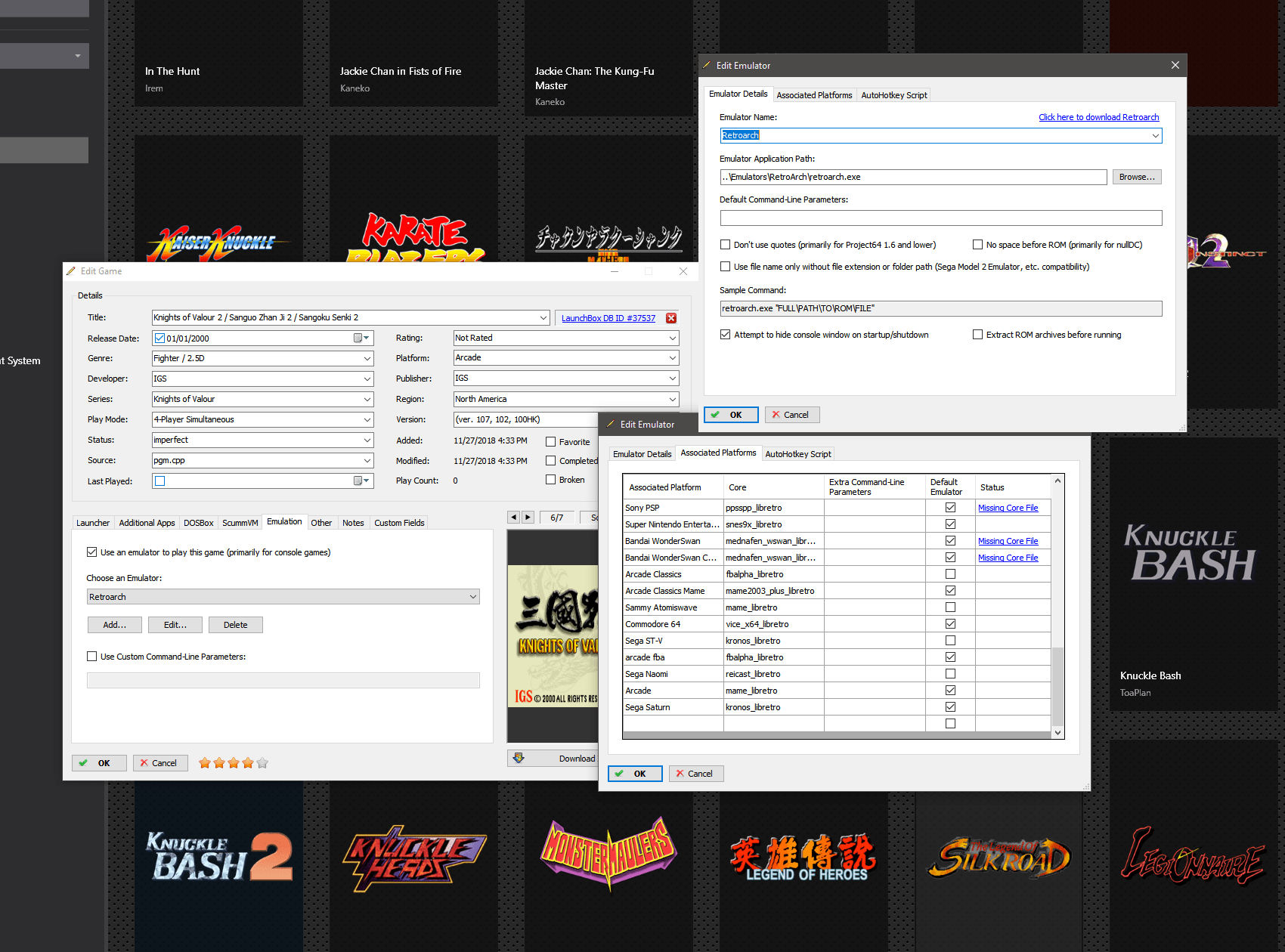Toggle default emulator for Sega Naomi row
Screen dimensions: 1285x952
click(950, 674)
